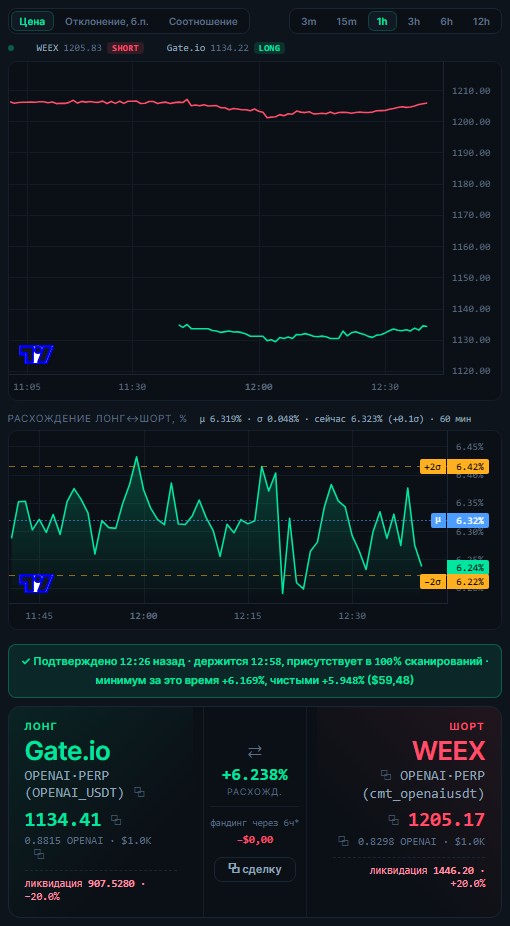Open the Отклонение, б.п. tab
The height and width of the screenshot is (926, 510).
(x=107, y=22)
